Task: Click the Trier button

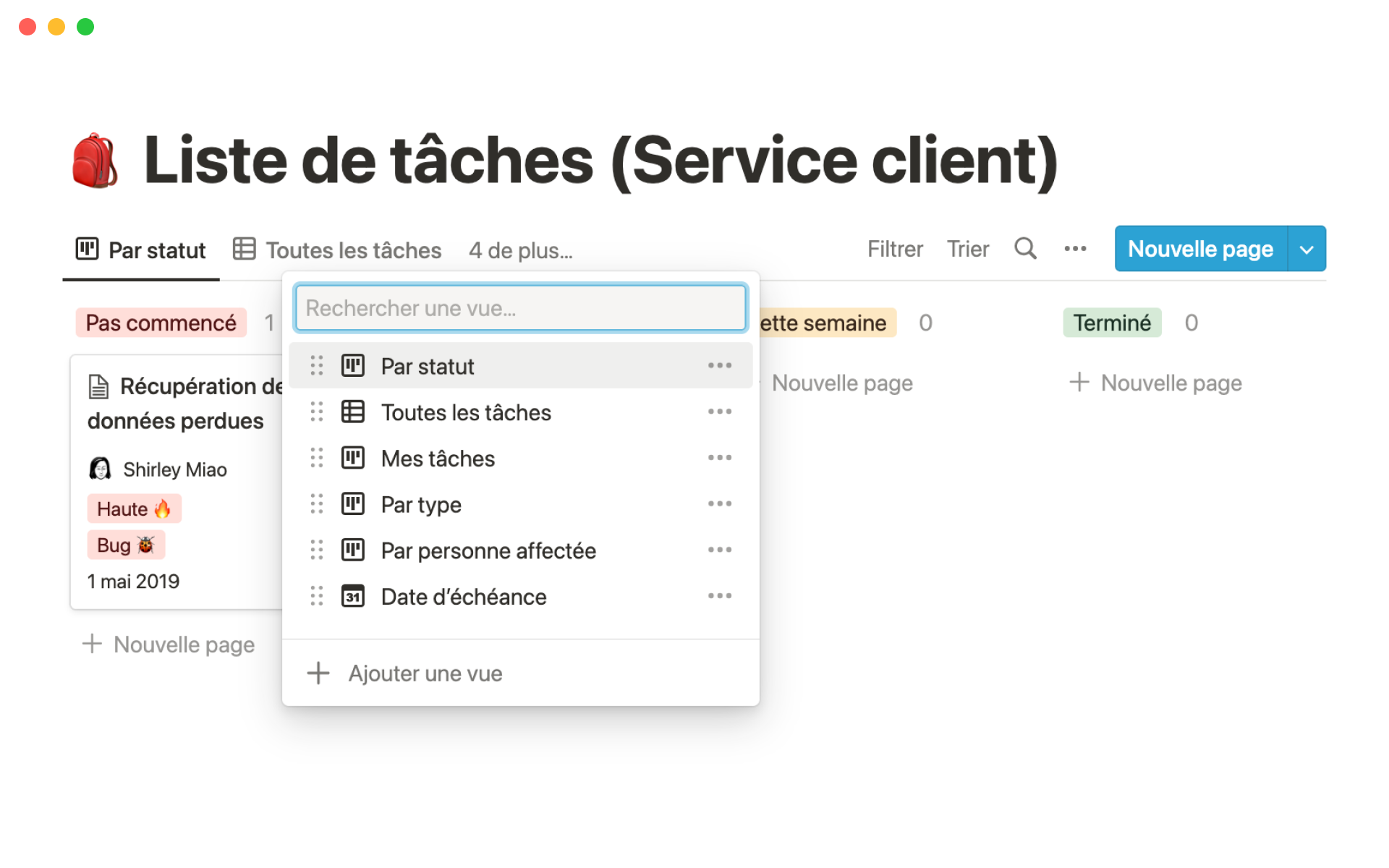Action: click(x=967, y=250)
